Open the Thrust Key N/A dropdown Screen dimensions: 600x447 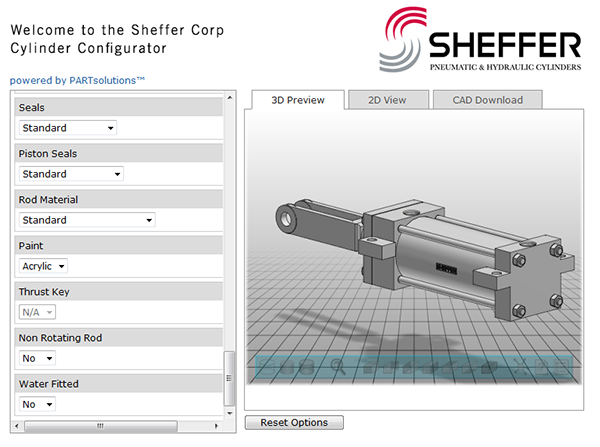coord(37,312)
